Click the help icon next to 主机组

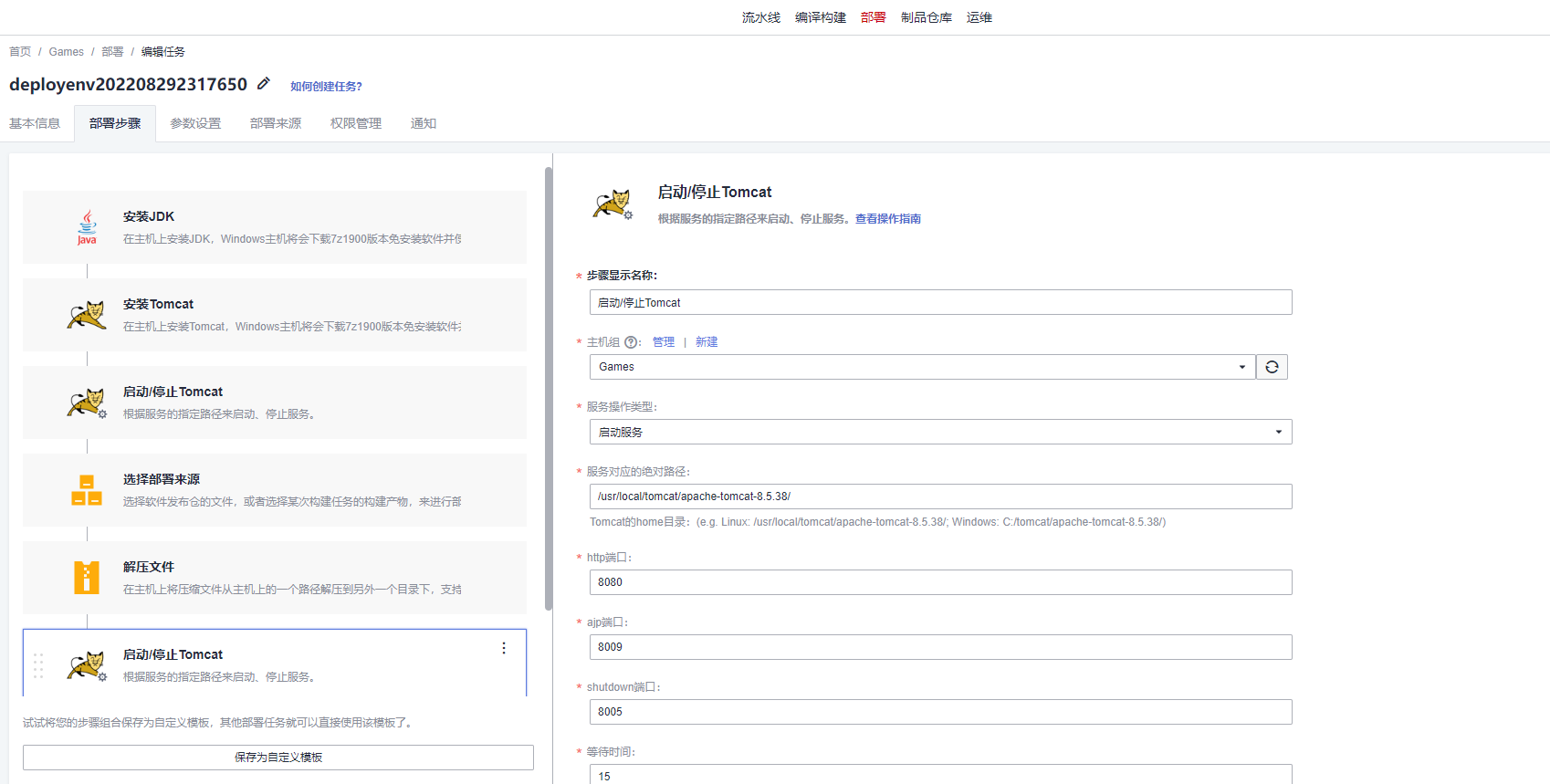click(631, 342)
